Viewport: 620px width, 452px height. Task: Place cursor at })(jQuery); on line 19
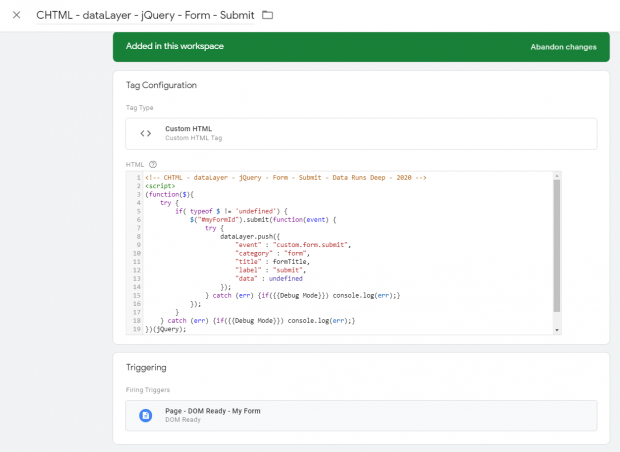pyautogui.click(x=166, y=329)
